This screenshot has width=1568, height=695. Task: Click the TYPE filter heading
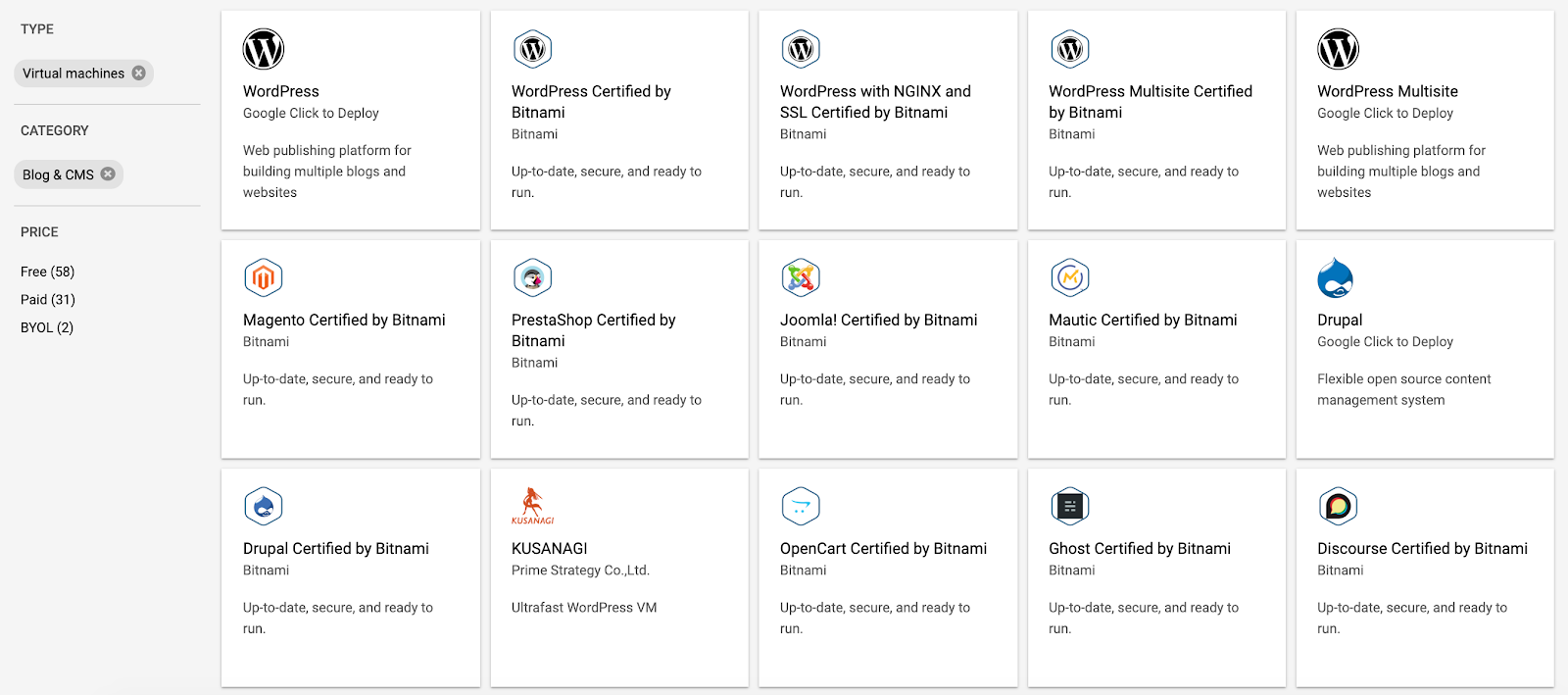[x=37, y=29]
